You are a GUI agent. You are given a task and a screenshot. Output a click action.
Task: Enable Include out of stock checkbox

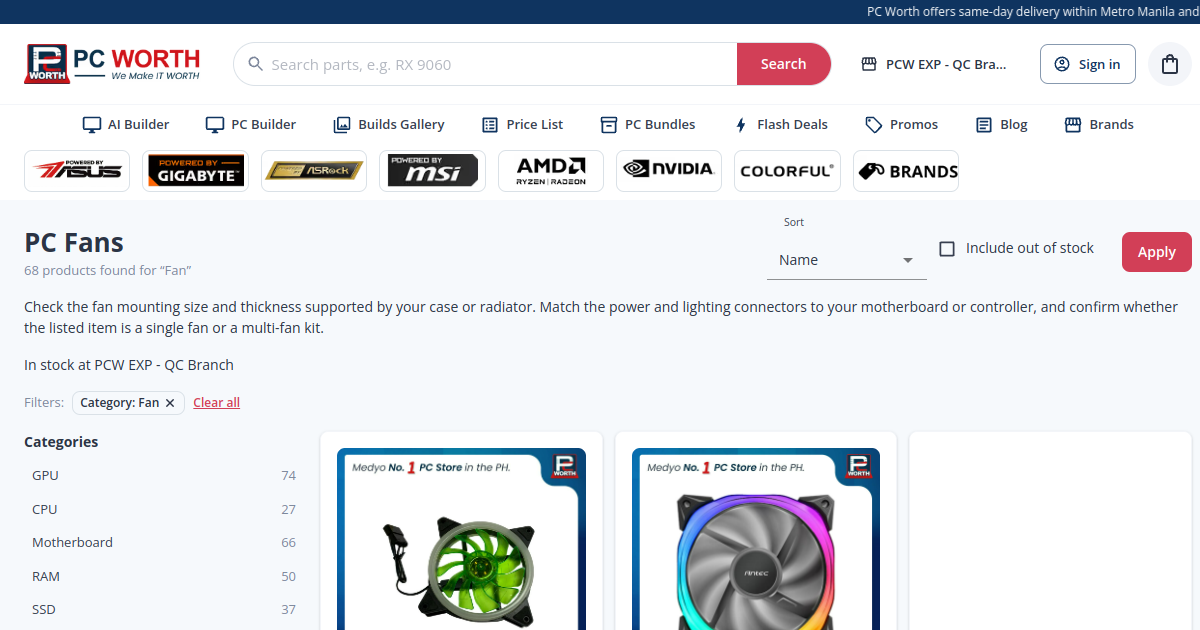(947, 249)
